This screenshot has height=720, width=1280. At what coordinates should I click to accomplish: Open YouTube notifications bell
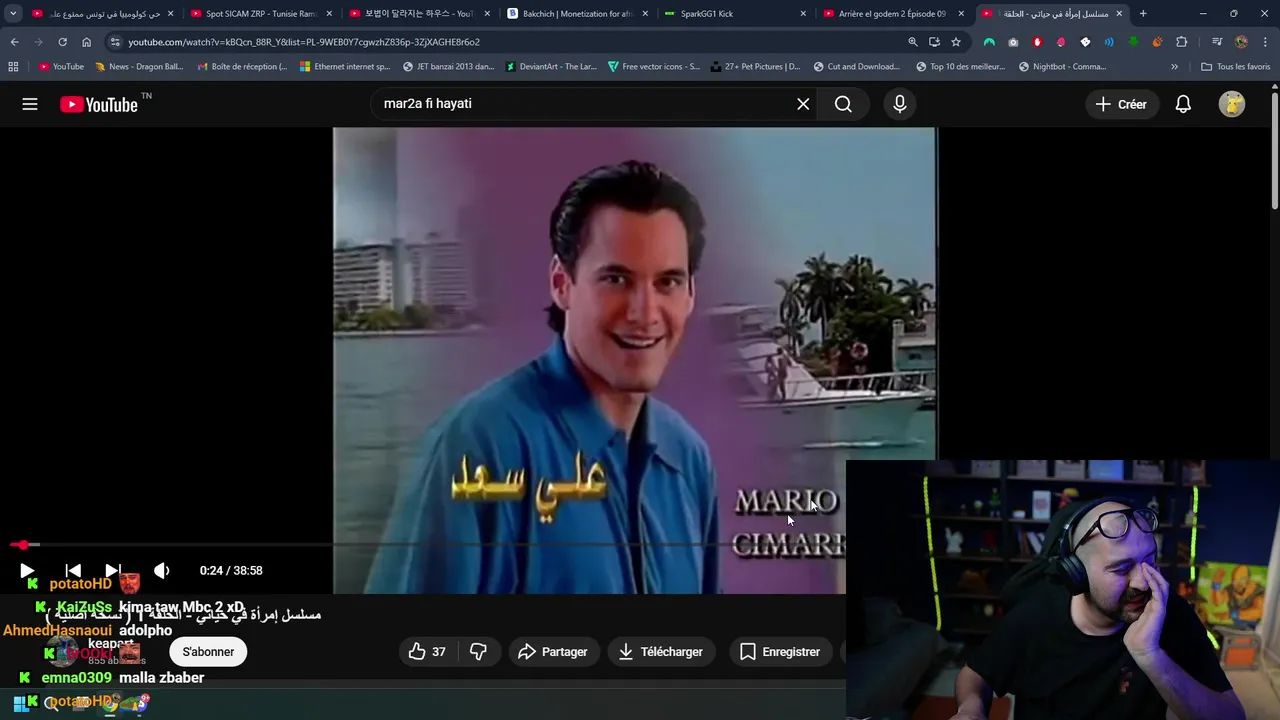[1183, 104]
